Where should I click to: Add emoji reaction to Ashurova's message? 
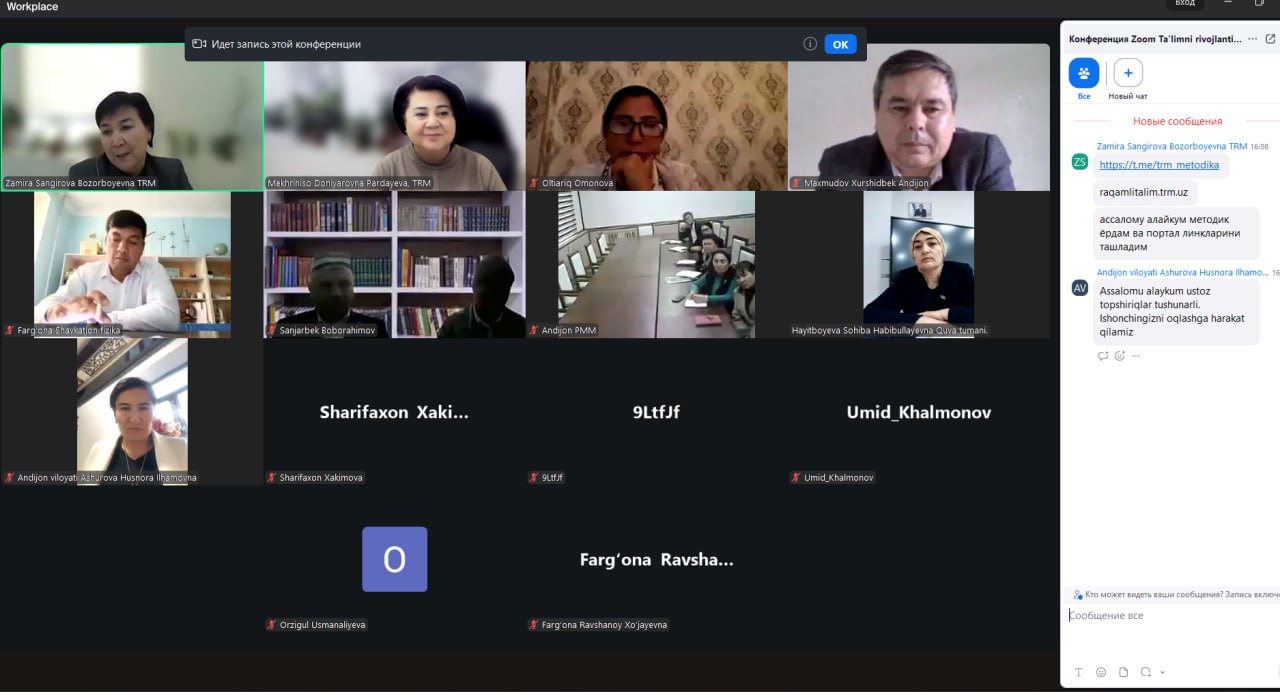click(x=1119, y=356)
